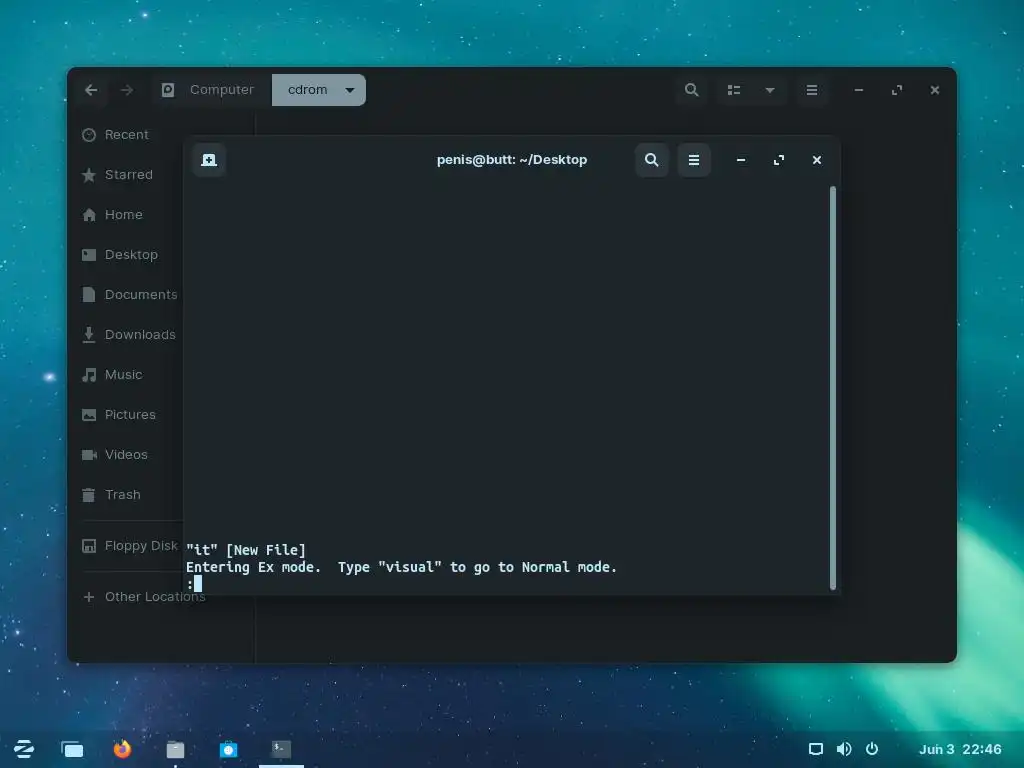Go forward in file manager
The width and height of the screenshot is (1024, 768).
(x=127, y=90)
